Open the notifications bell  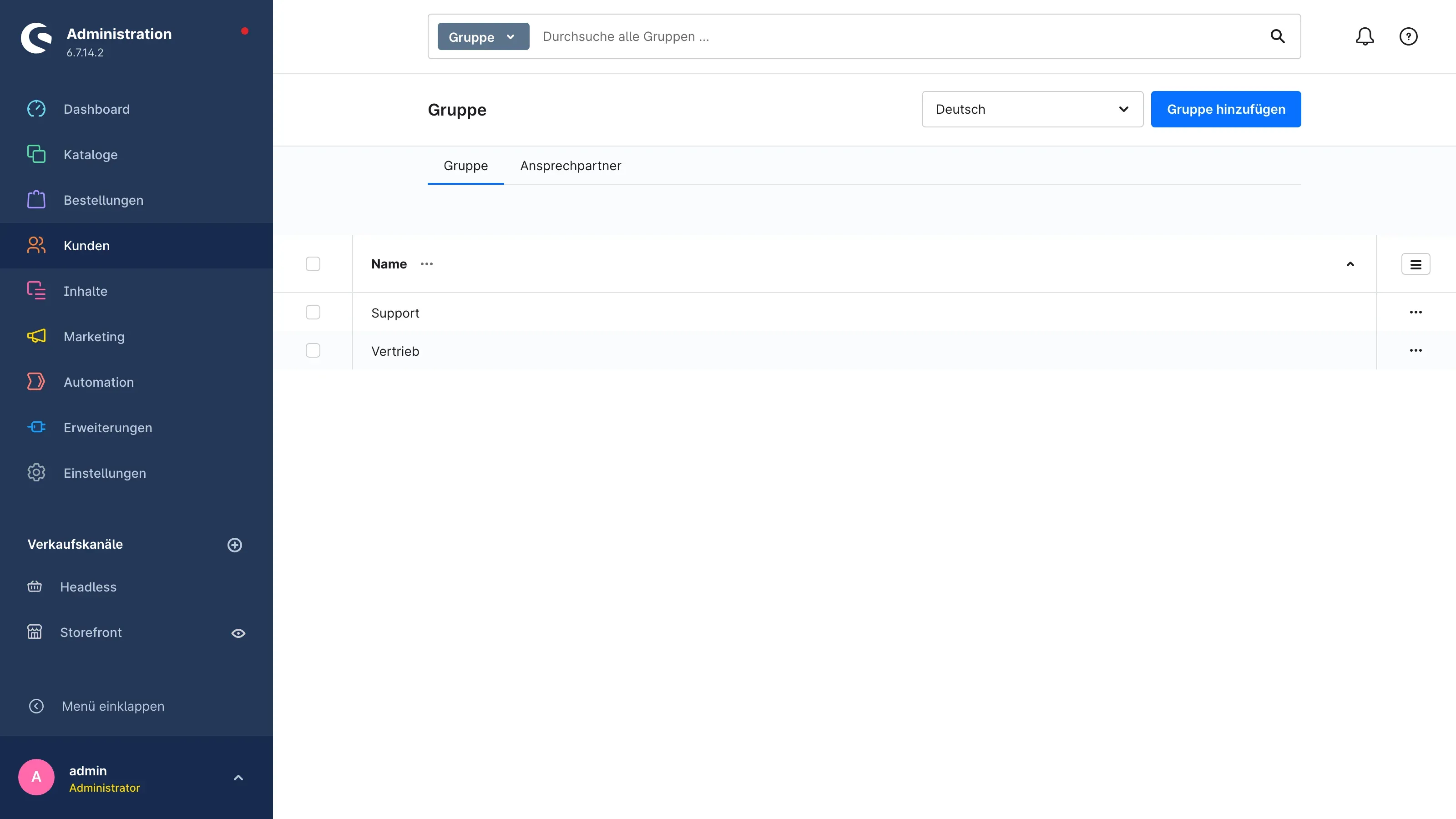pos(1365,36)
